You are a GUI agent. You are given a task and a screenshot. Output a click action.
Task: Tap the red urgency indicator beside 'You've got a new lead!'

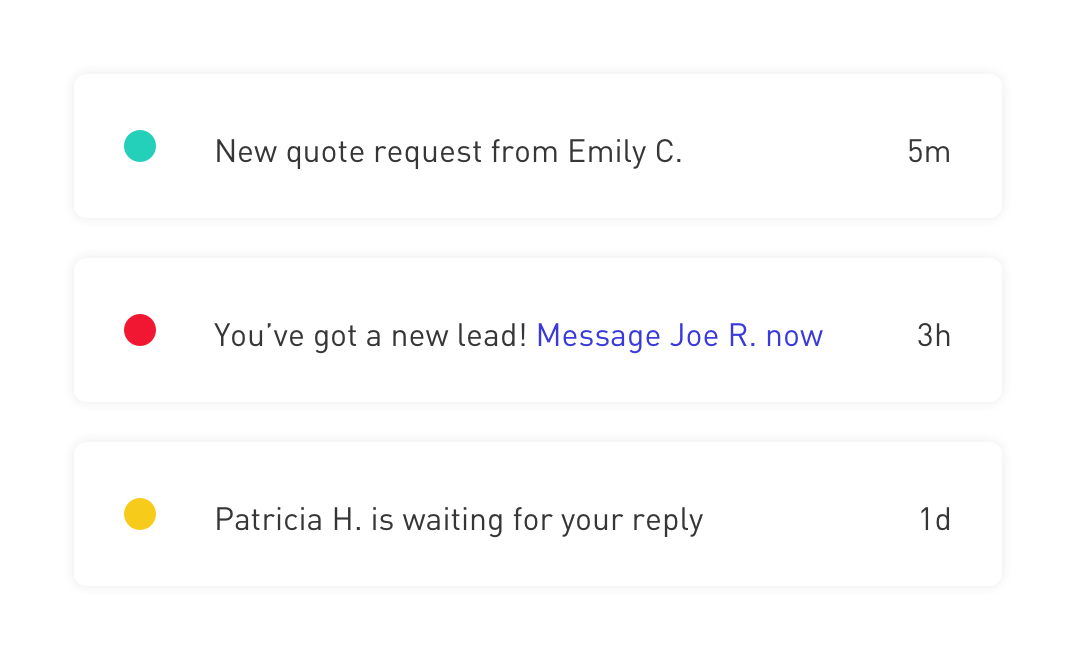coord(139,330)
